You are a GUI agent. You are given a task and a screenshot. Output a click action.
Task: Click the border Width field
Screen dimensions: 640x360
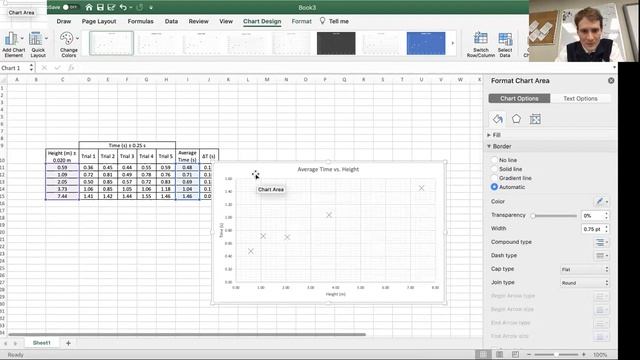pyautogui.click(x=592, y=229)
